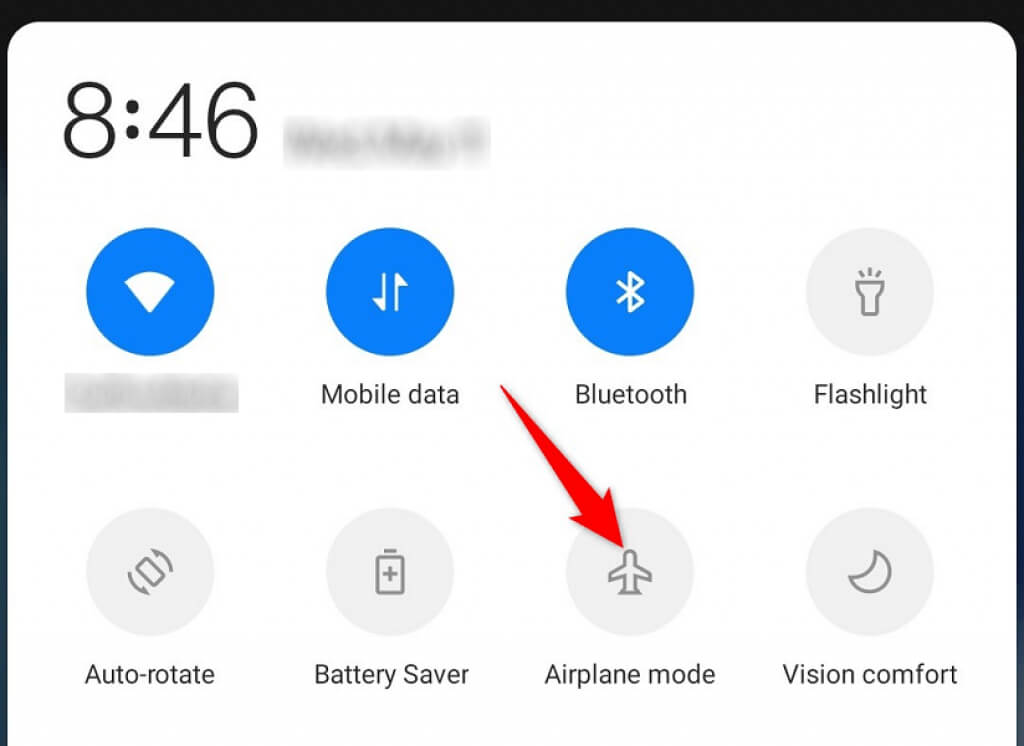The image size is (1024, 746).
Task: Tap the Vision comfort text label
Action: coord(870,675)
